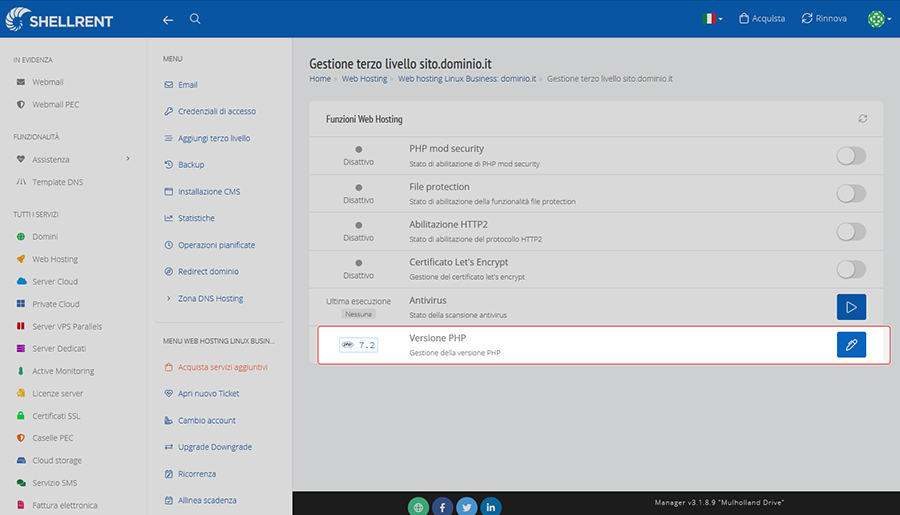Toggle File protection switch
900x515 pixels.
pos(851,193)
